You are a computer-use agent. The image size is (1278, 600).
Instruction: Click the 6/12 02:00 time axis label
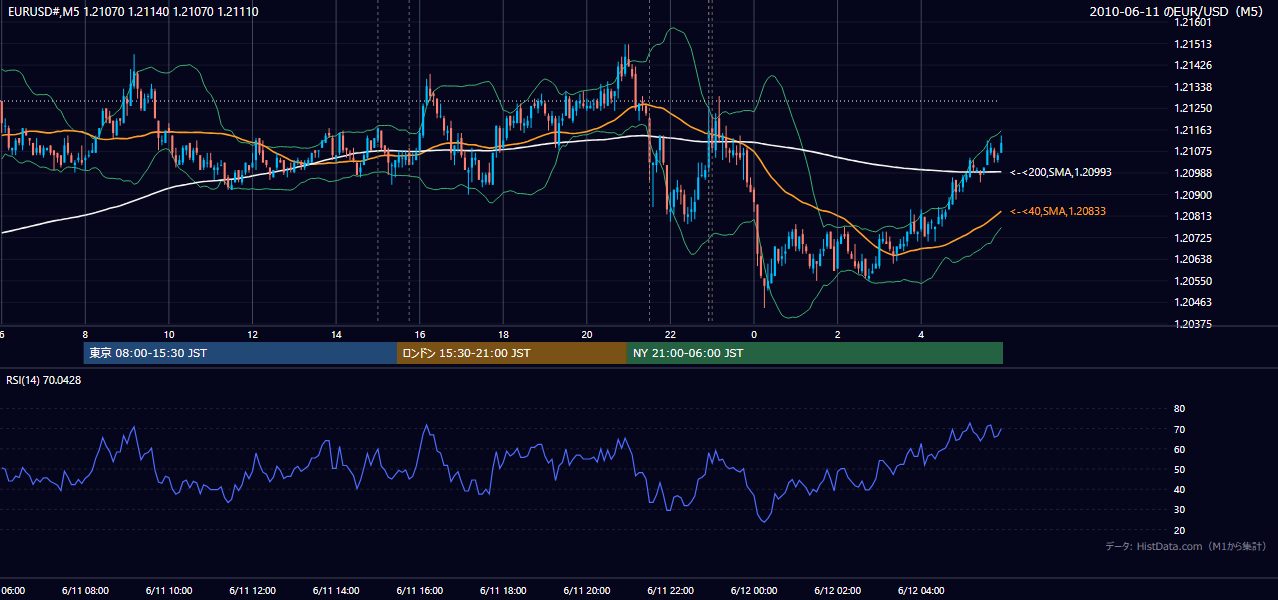tap(838, 591)
